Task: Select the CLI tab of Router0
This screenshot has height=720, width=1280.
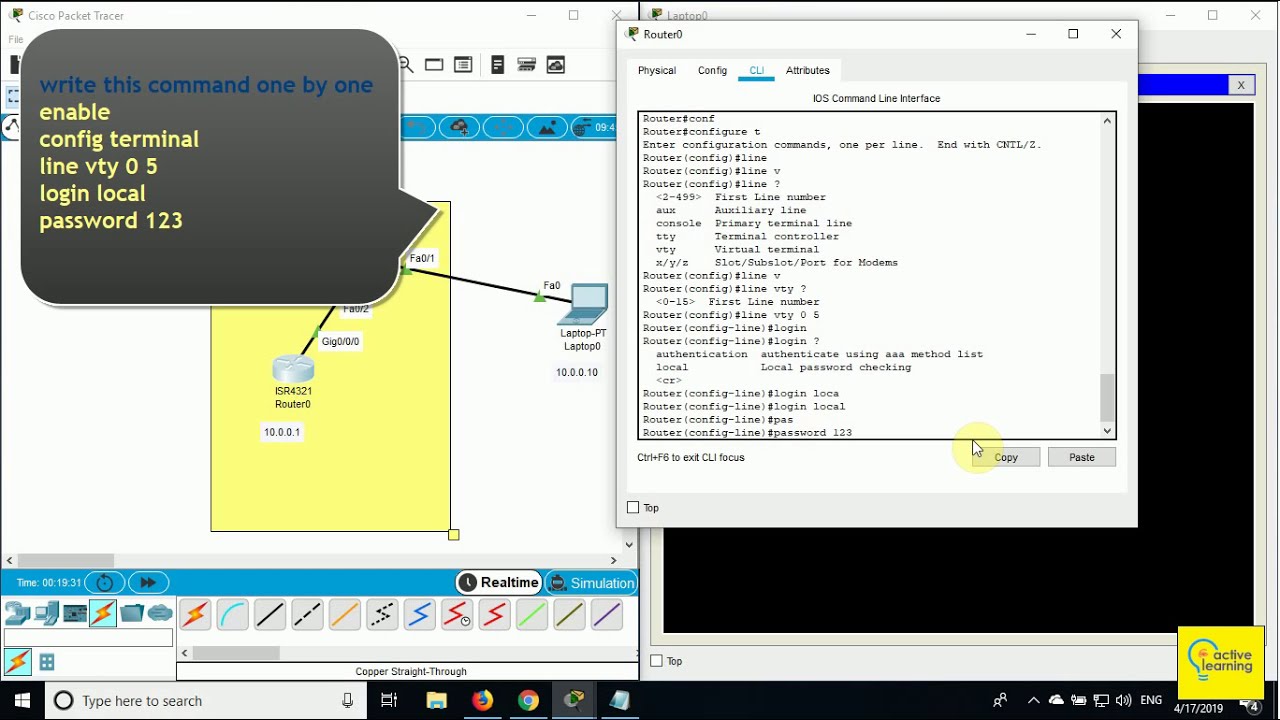Action: (756, 71)
